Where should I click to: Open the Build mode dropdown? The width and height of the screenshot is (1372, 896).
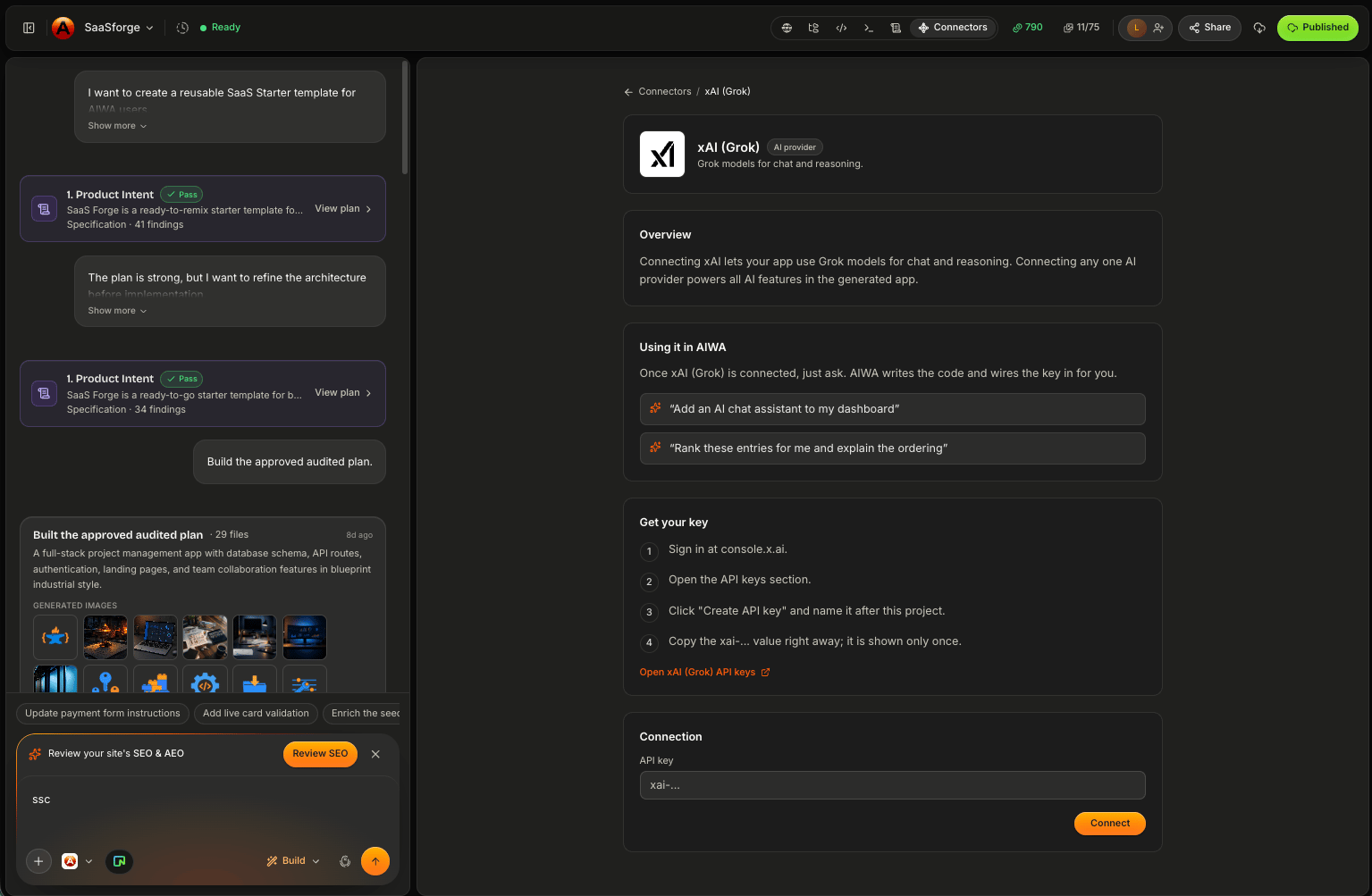click(x=293, y=861)
